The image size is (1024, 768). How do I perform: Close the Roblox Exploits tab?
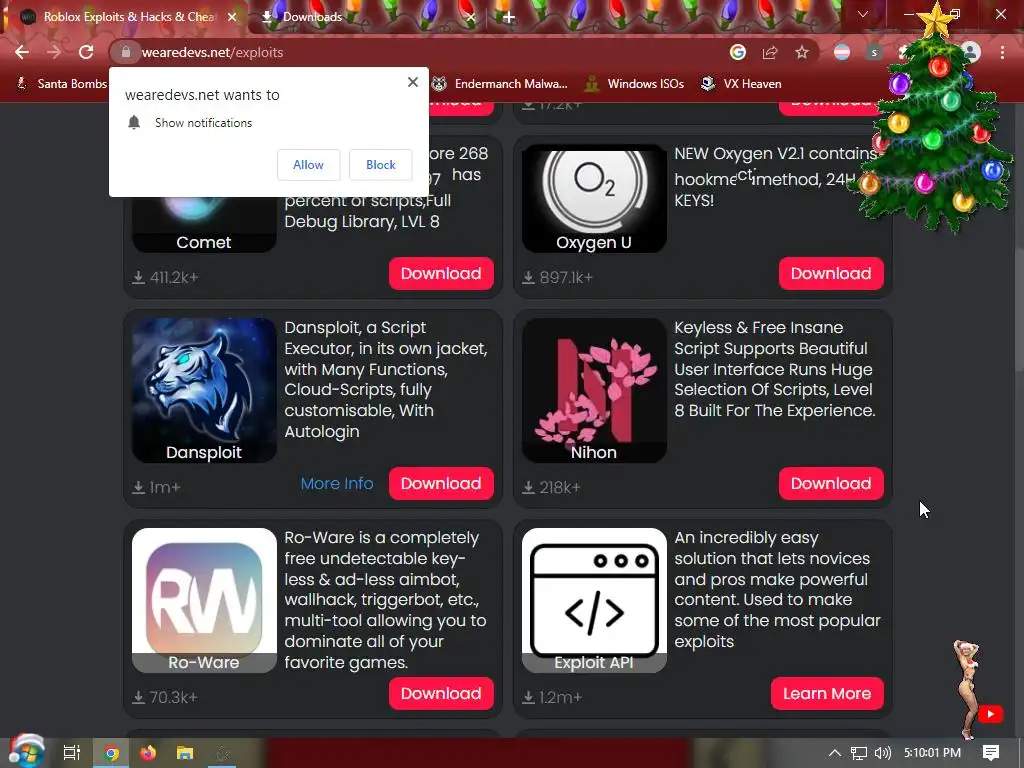click(x=232, y=17)
